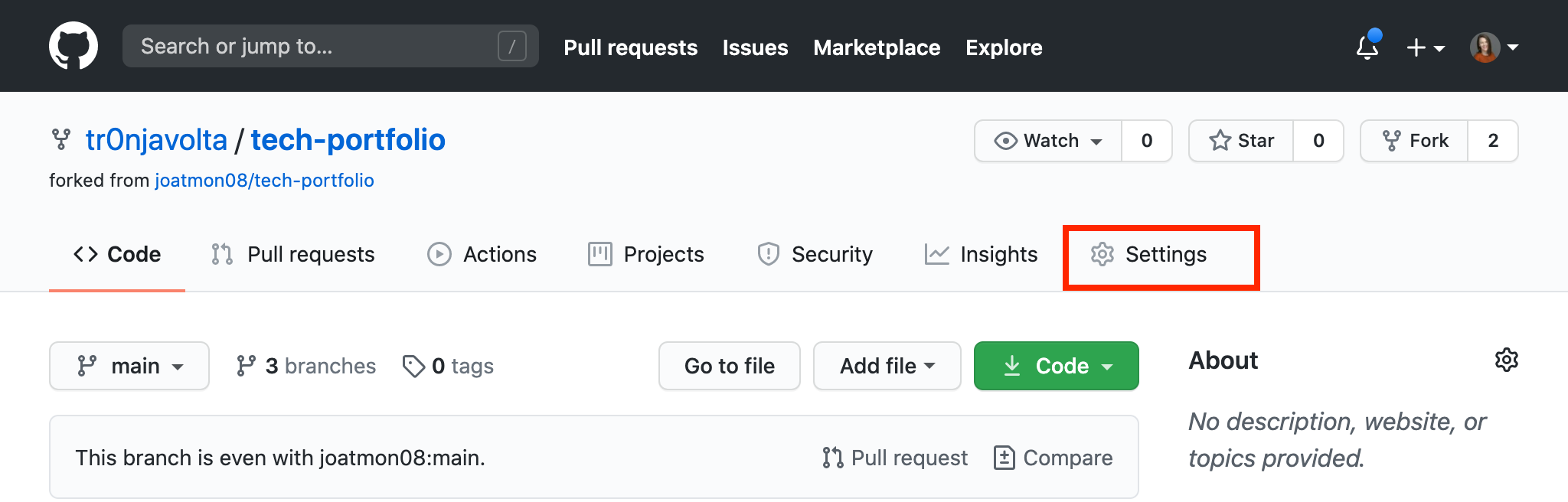The image size is (1568, 502).
Task: Open tech-portfolio repository link
Action: [x=348, y=140]
